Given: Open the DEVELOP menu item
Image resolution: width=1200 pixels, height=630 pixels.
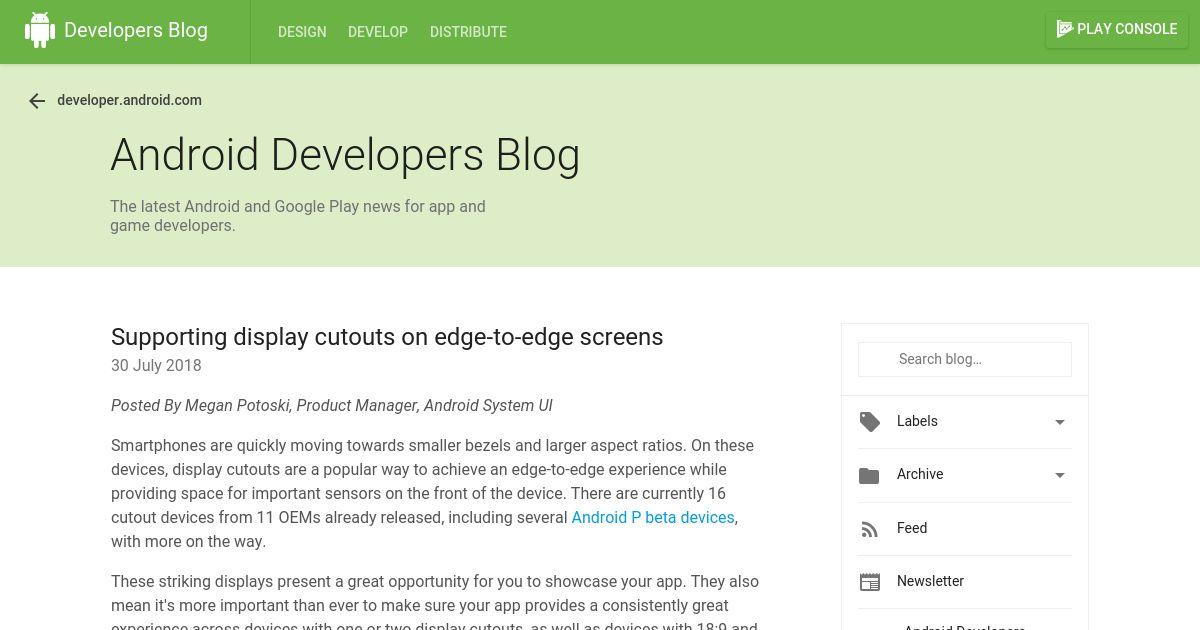Looking at the screenshot, I should click(378, 32).
